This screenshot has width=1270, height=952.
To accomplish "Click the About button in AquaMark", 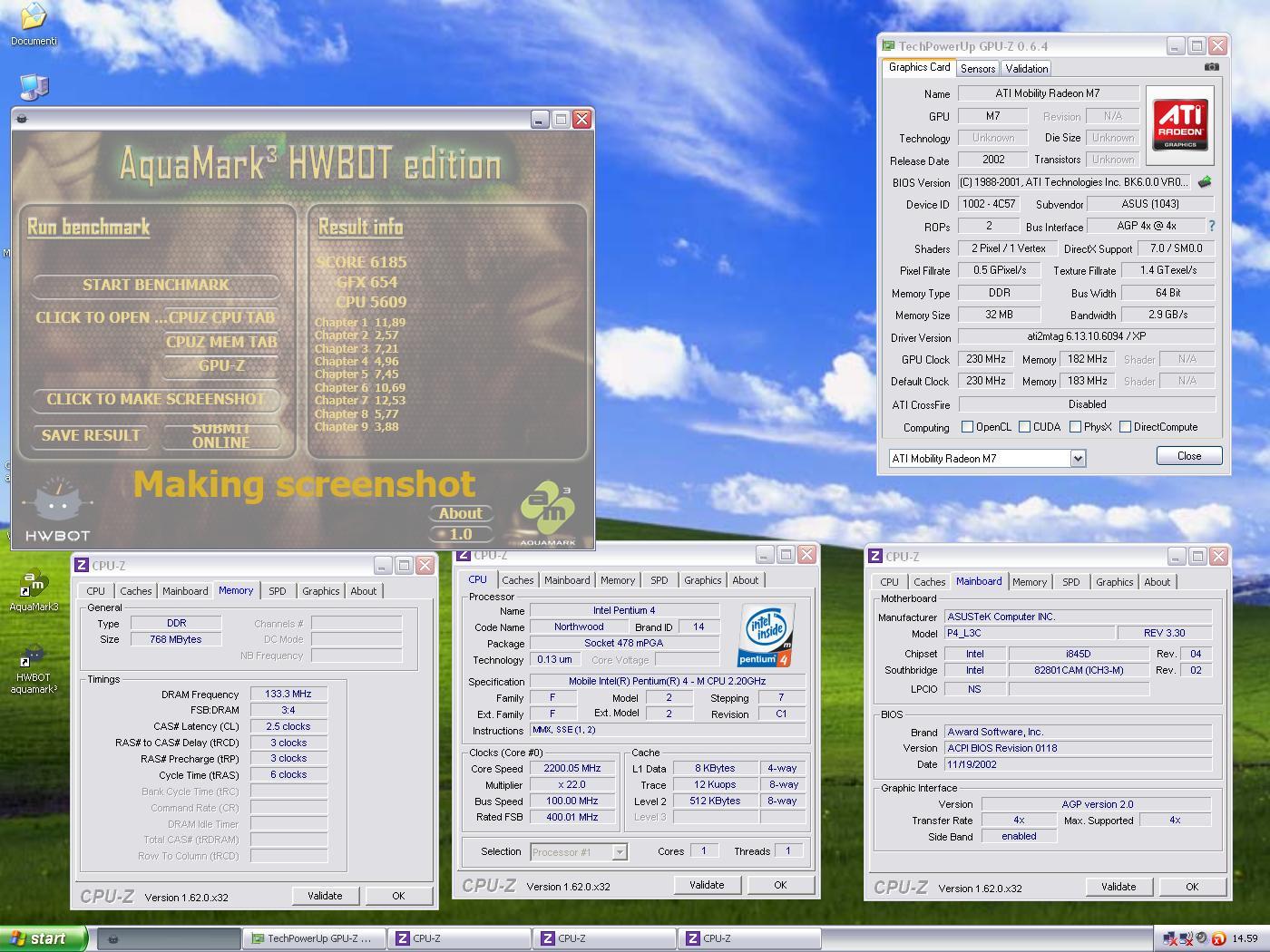I will tap(461, 513).
